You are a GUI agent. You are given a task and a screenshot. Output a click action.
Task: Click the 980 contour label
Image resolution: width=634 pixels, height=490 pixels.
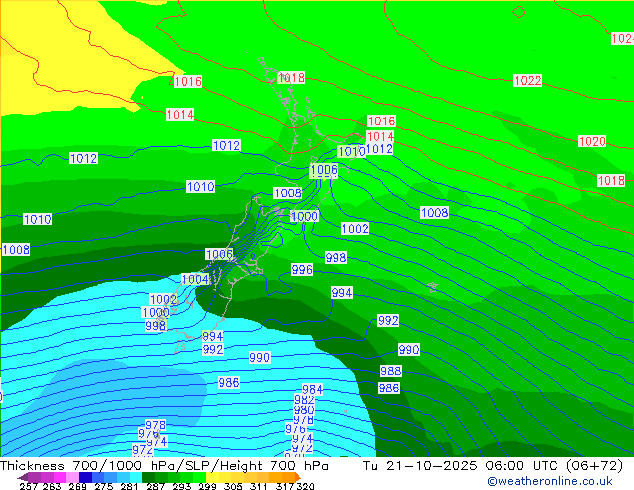pyautogui.click(x=304, y=410)
